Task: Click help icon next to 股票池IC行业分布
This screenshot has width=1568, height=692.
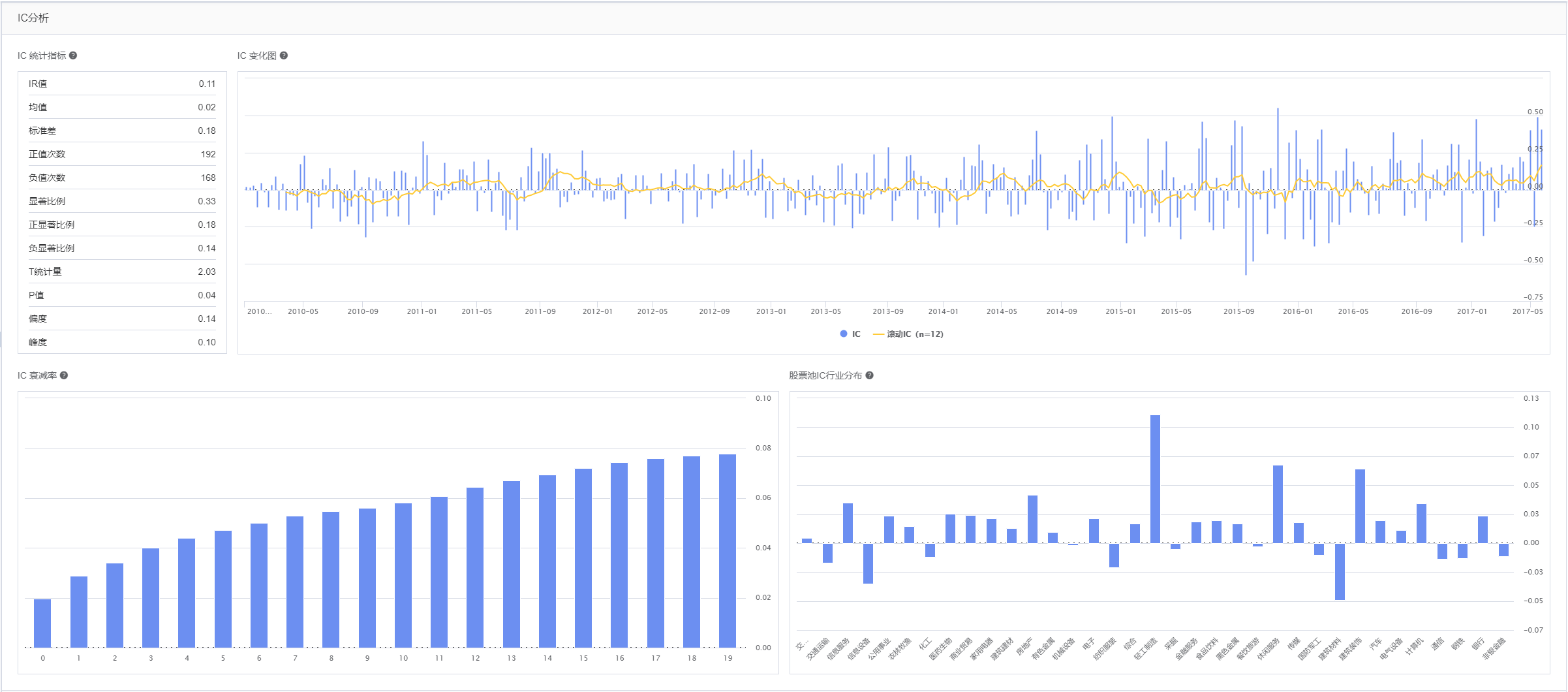Action: [x=869, y=375]
